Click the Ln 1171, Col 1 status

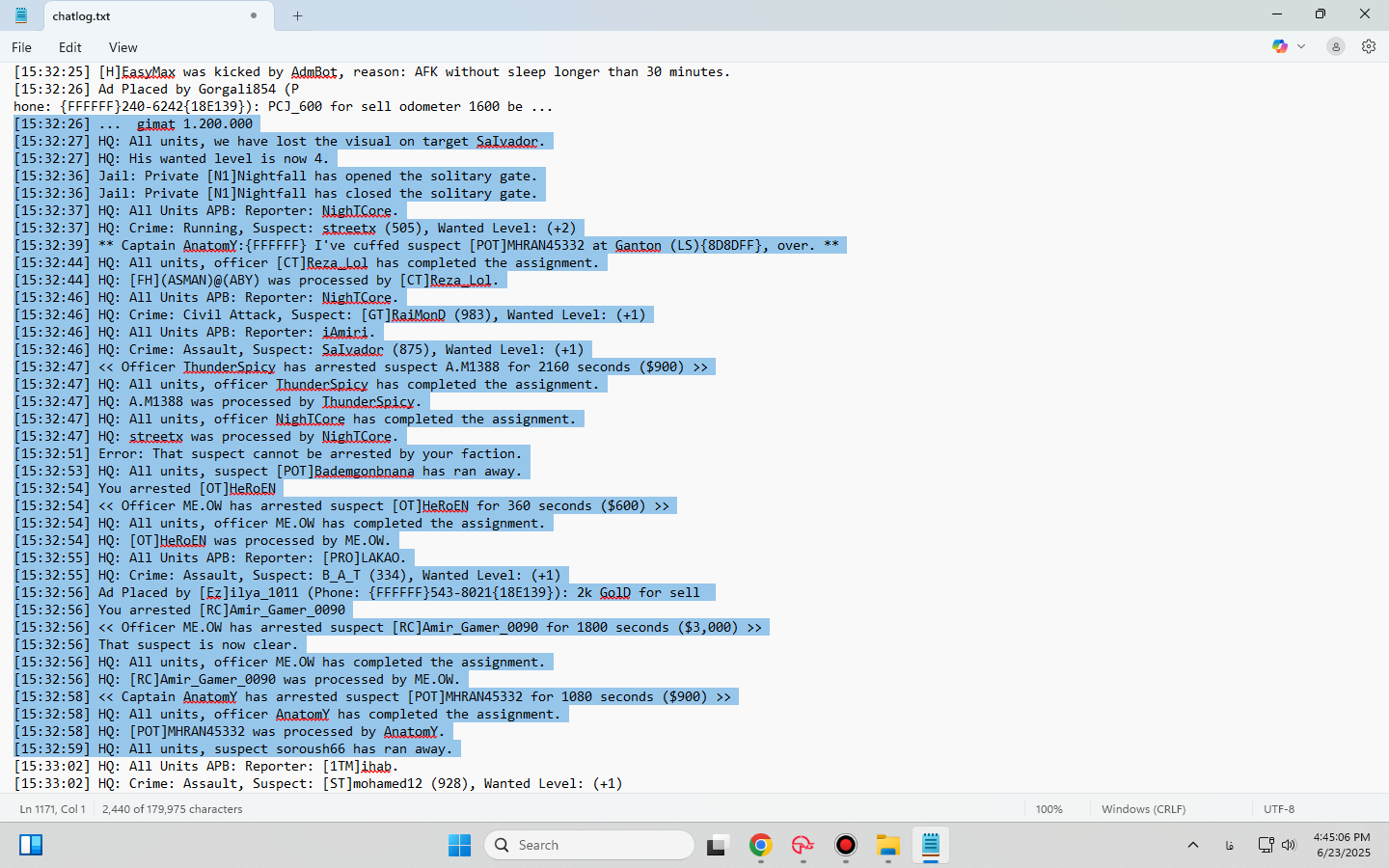click(53, 809)
